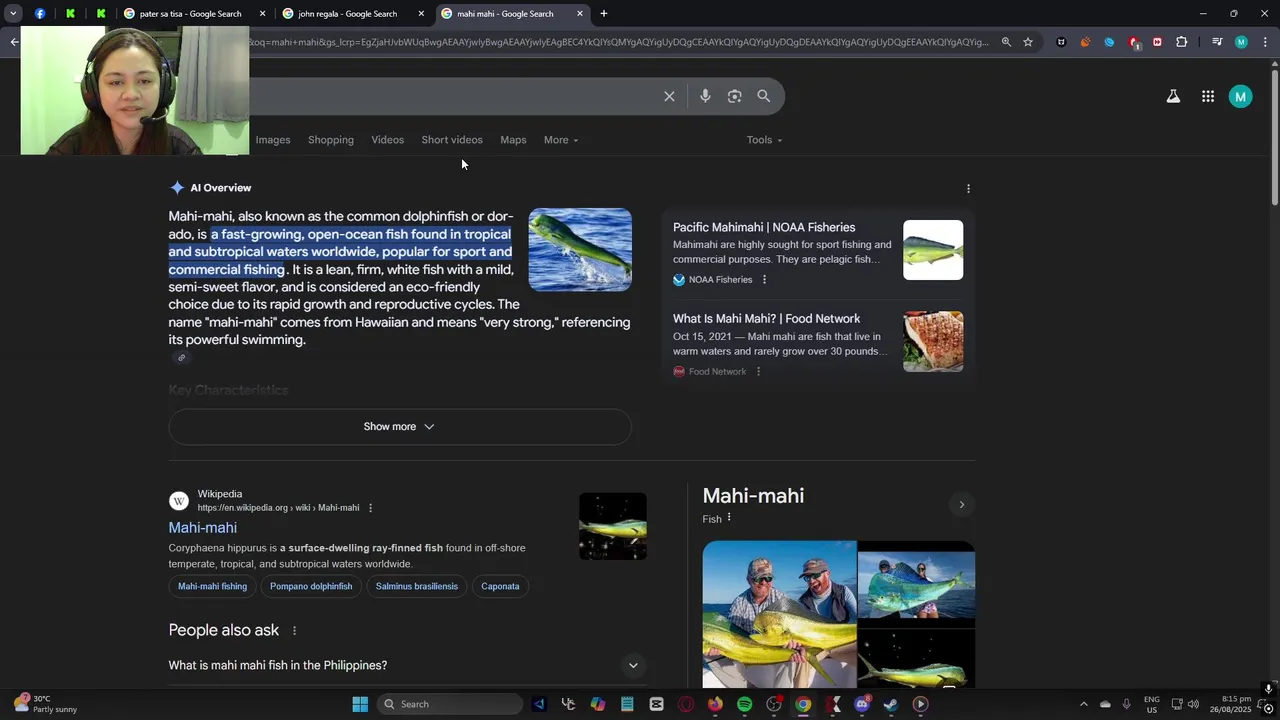Click the NOAA Fisheries mahimahi thumbnail
This screenshot has width=1280, height=720.
(x=933, y=250)
